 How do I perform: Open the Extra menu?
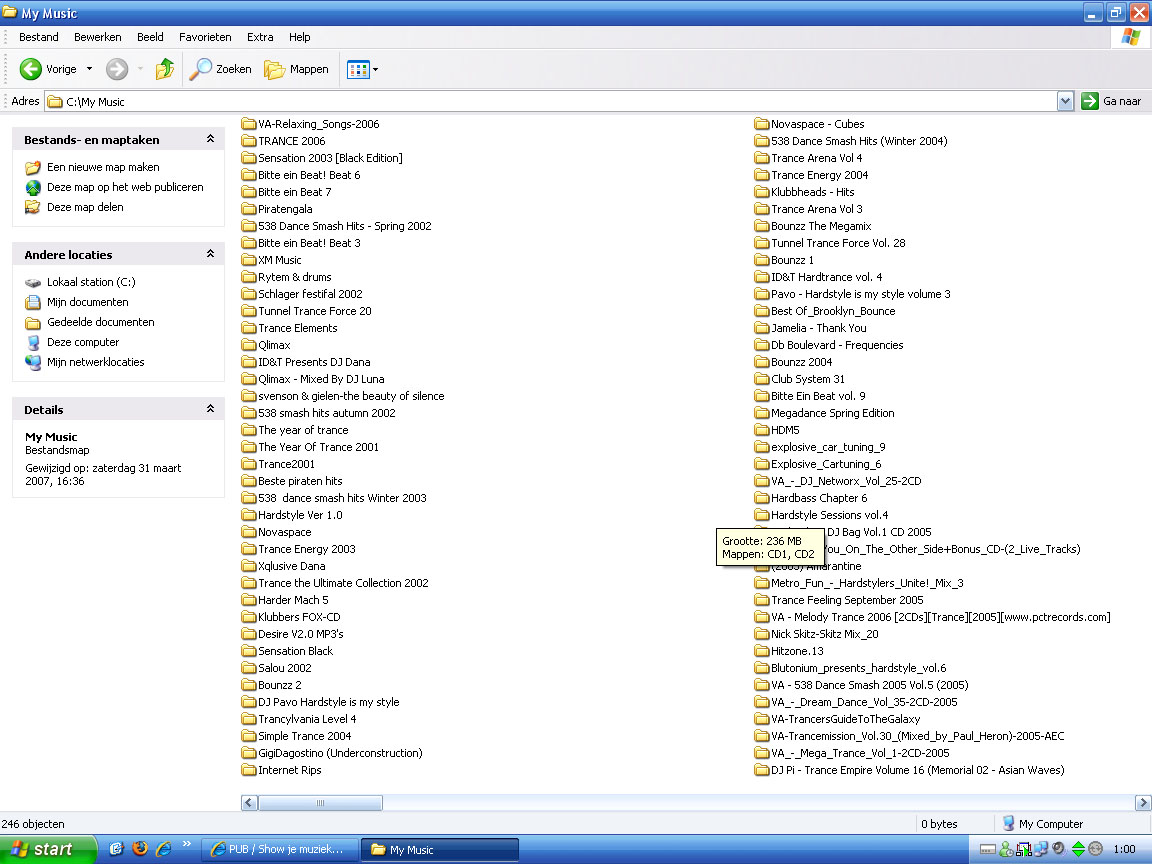point(260,37)
